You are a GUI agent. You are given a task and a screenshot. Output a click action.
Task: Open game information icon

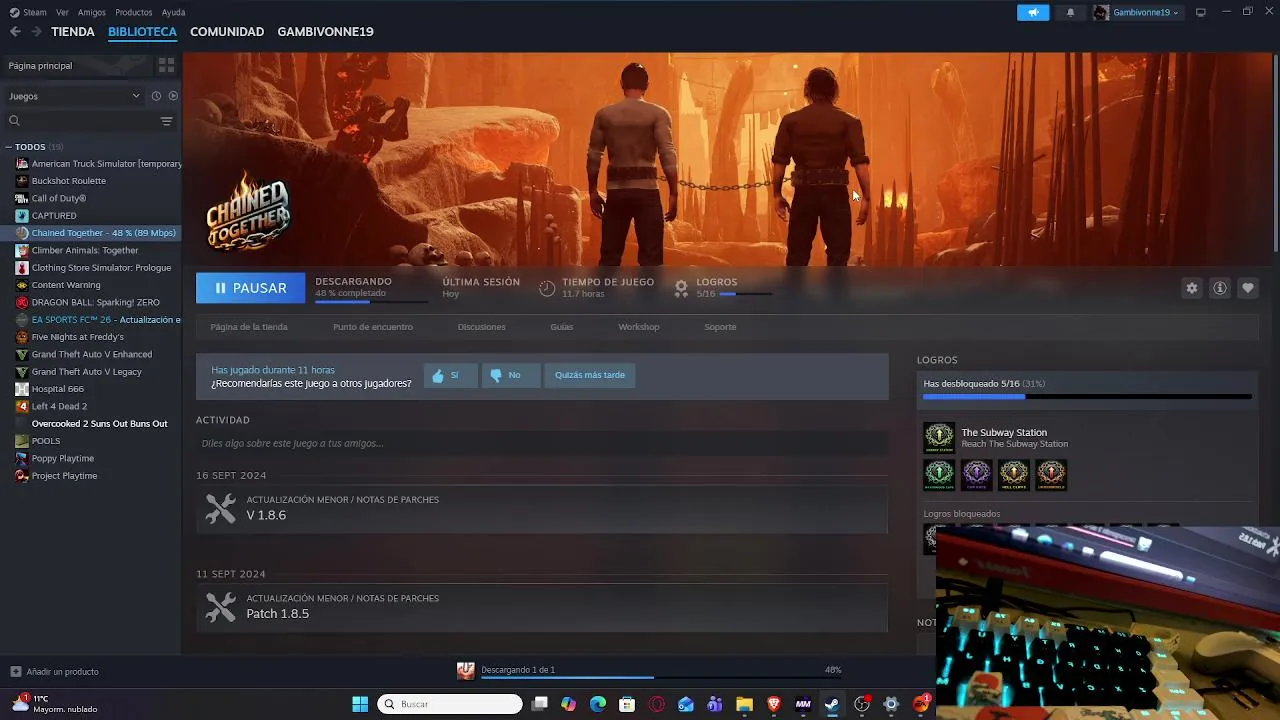[x=1219, y=288]
